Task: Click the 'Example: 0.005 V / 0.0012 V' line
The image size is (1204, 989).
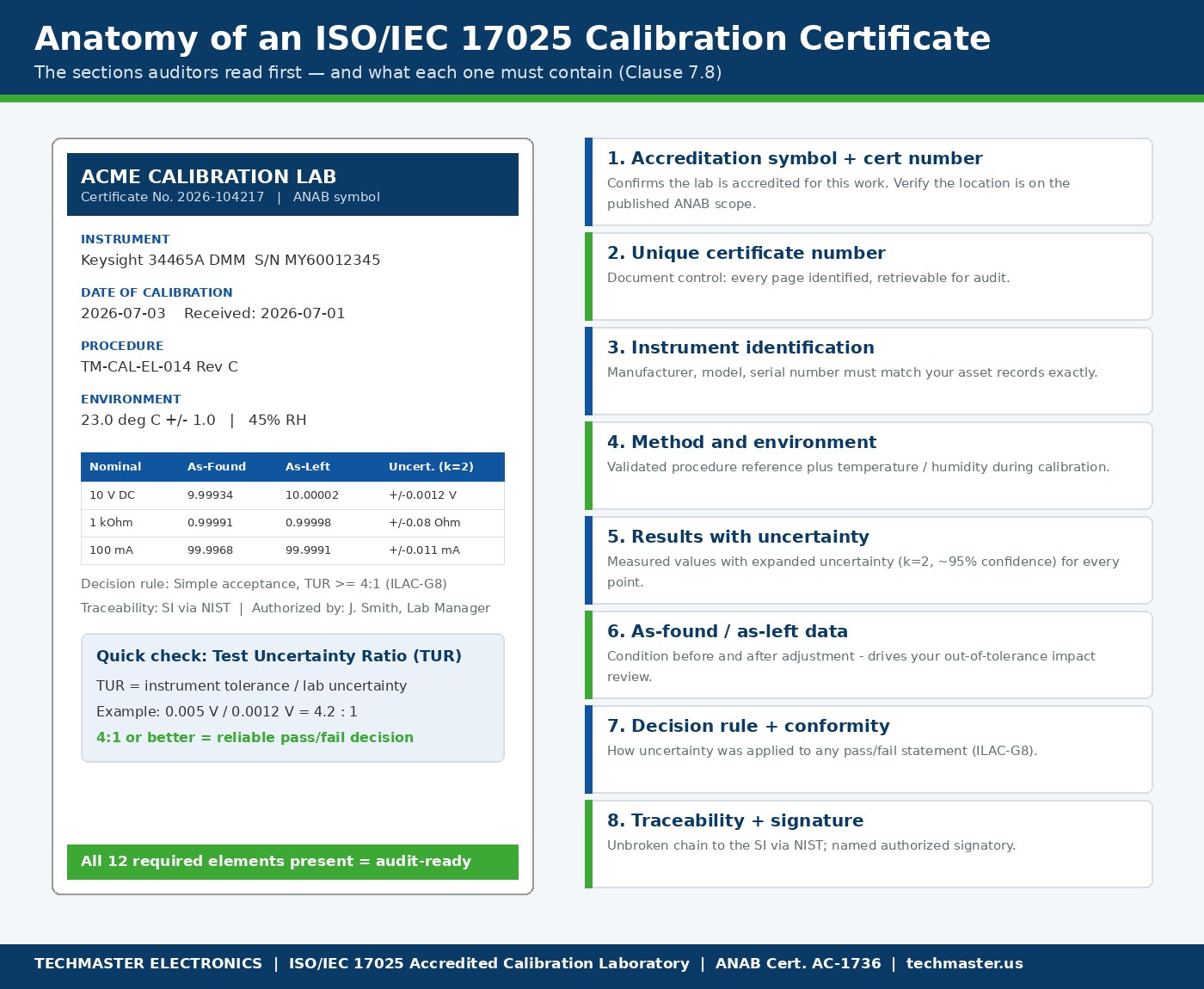Action: 227,712
